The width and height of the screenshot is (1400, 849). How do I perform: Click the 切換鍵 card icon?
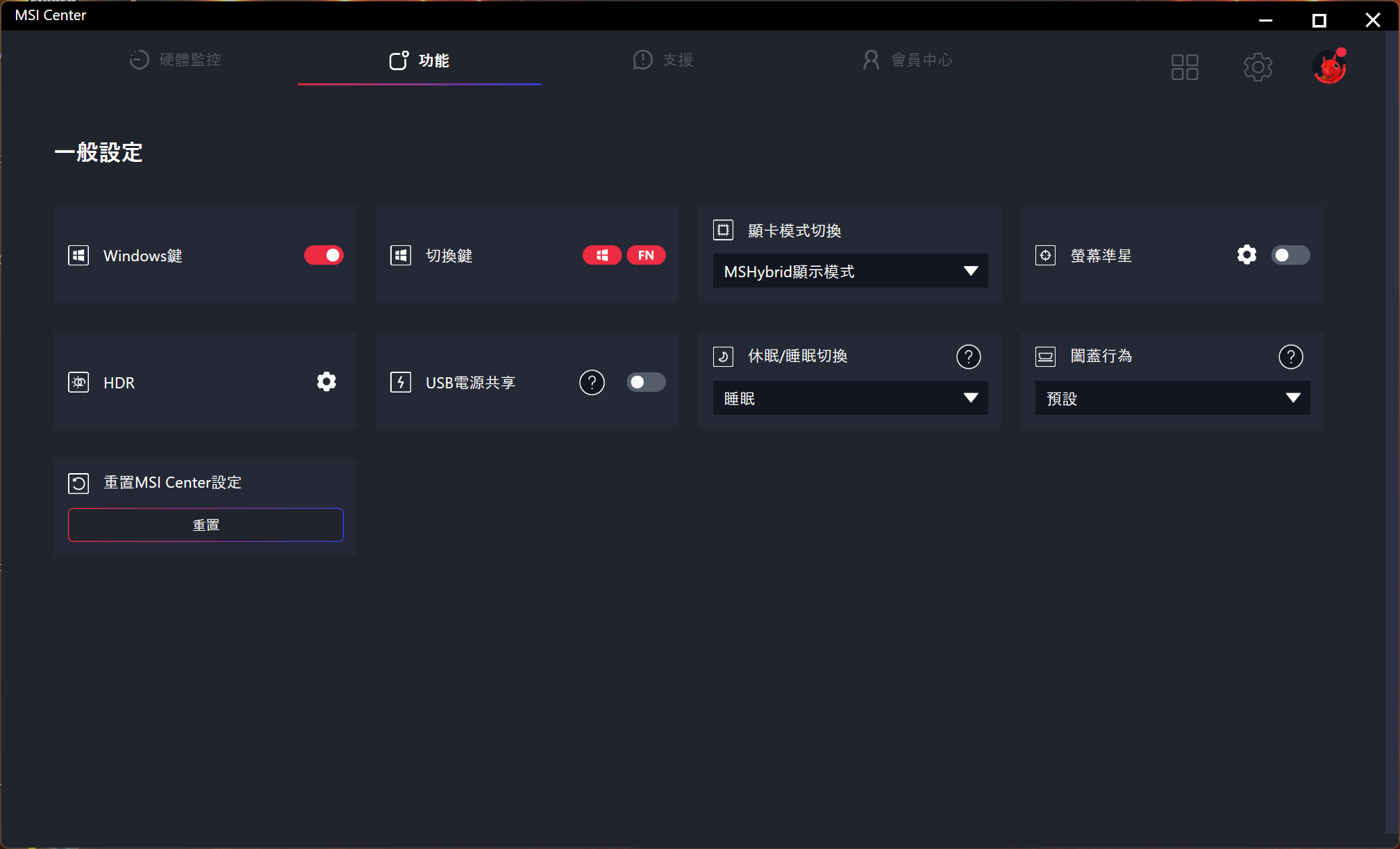tap(401, 256)
